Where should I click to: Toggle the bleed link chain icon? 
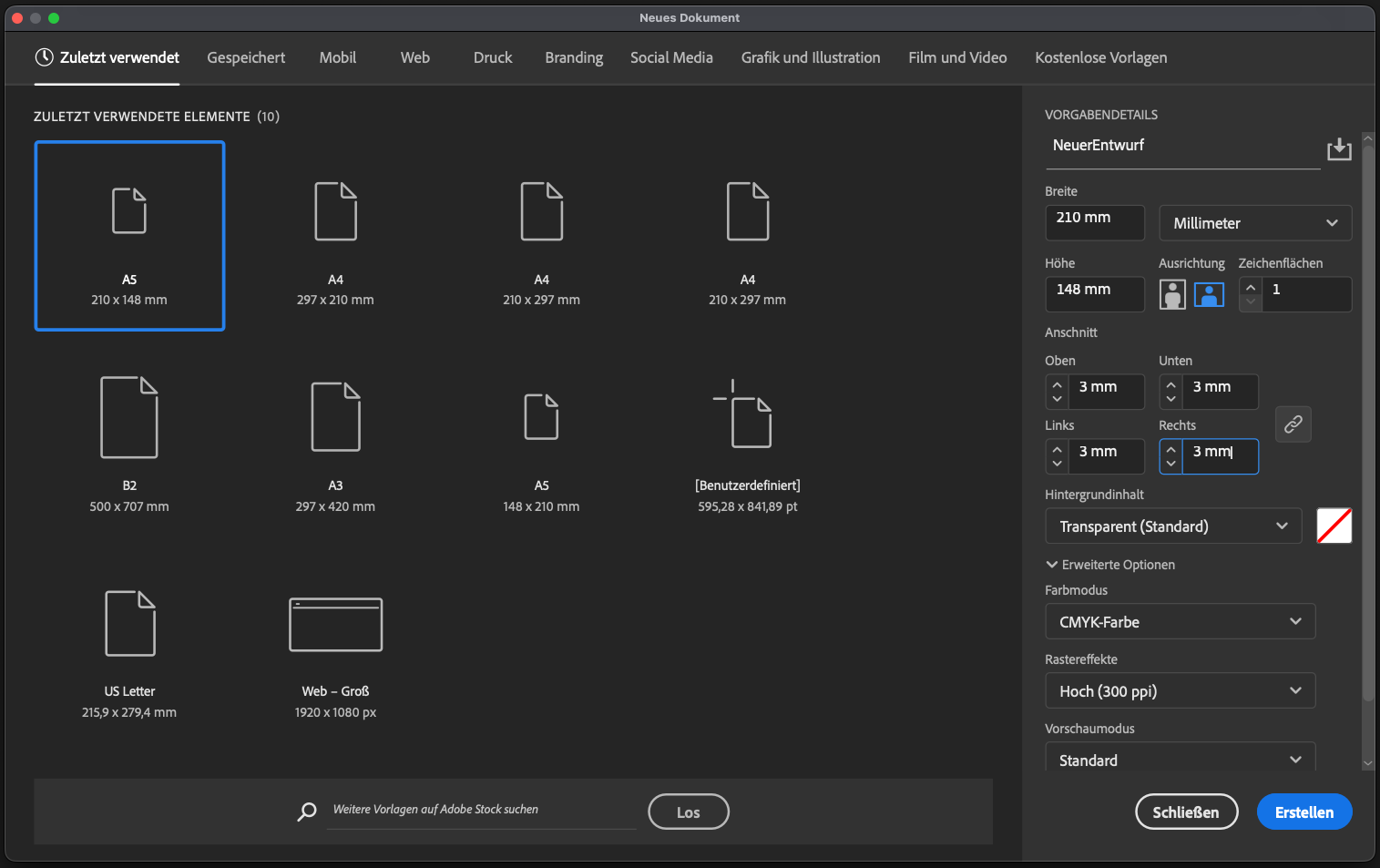click(1293, 424)
